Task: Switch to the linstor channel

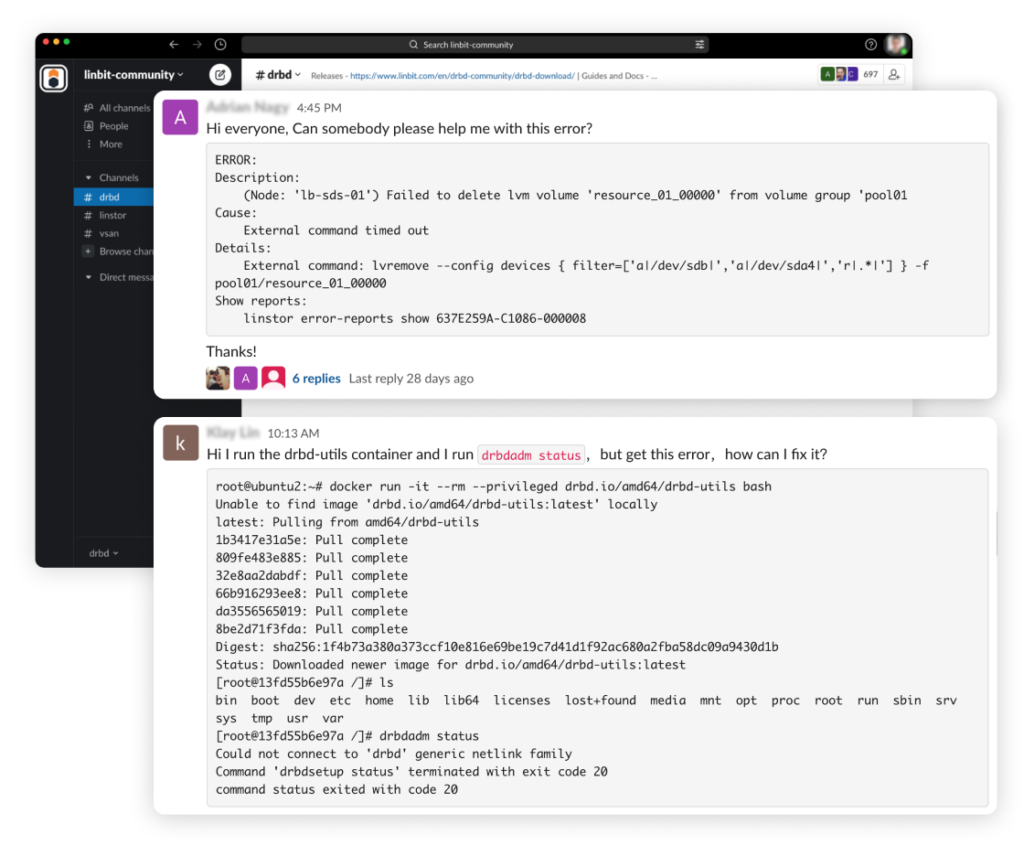Action: coord(106,215)
